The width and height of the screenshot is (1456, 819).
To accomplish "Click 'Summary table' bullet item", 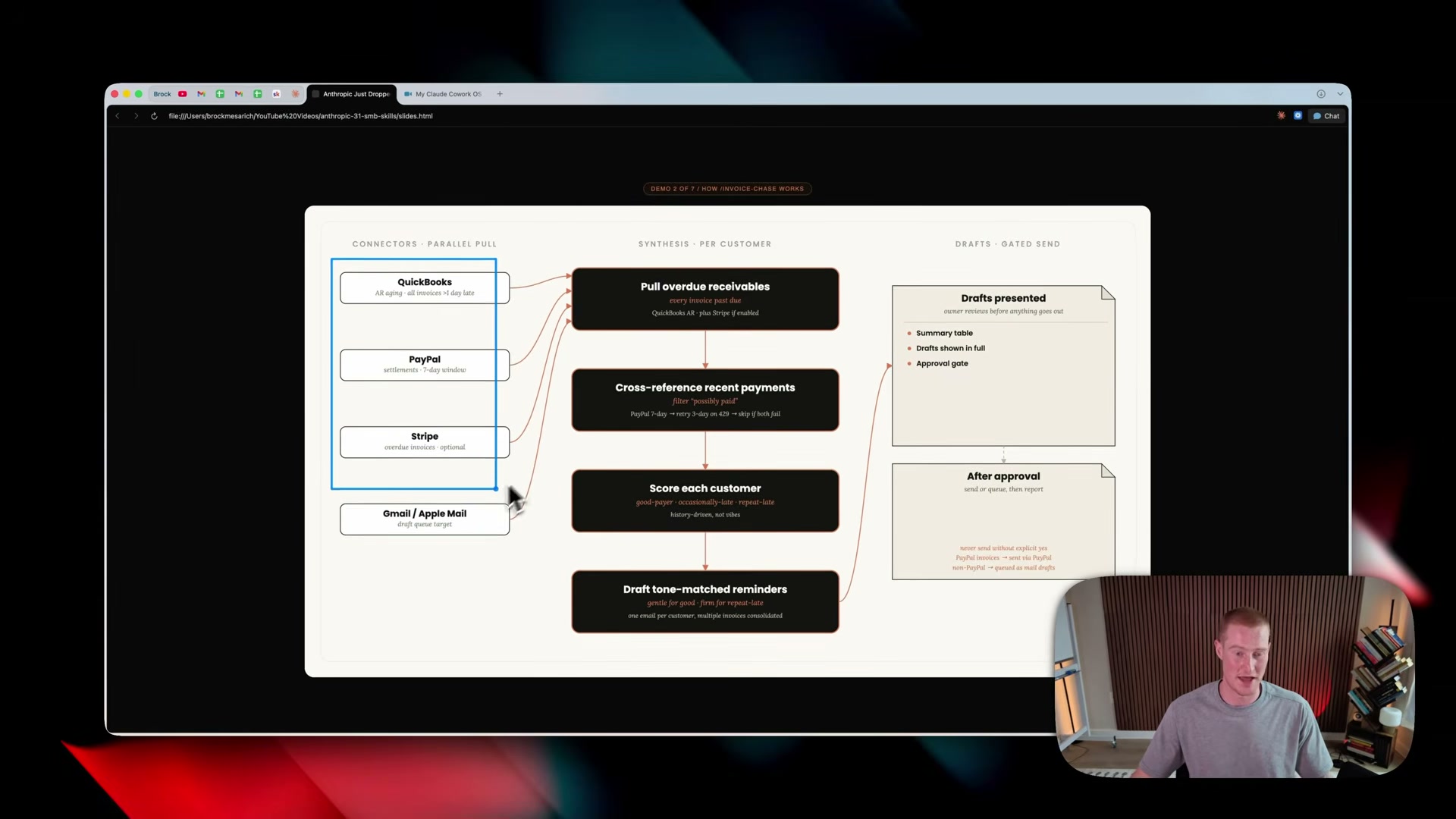I will (x=944, y=333).
